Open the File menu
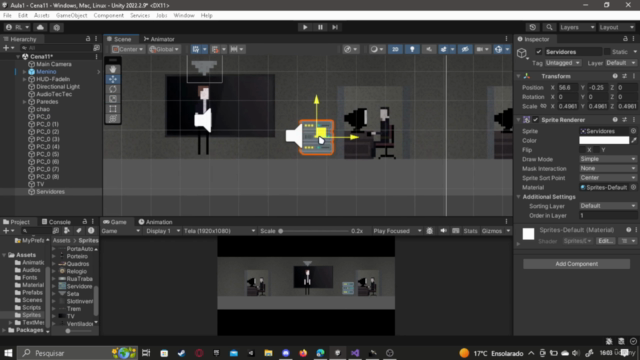 click(7, 16)
